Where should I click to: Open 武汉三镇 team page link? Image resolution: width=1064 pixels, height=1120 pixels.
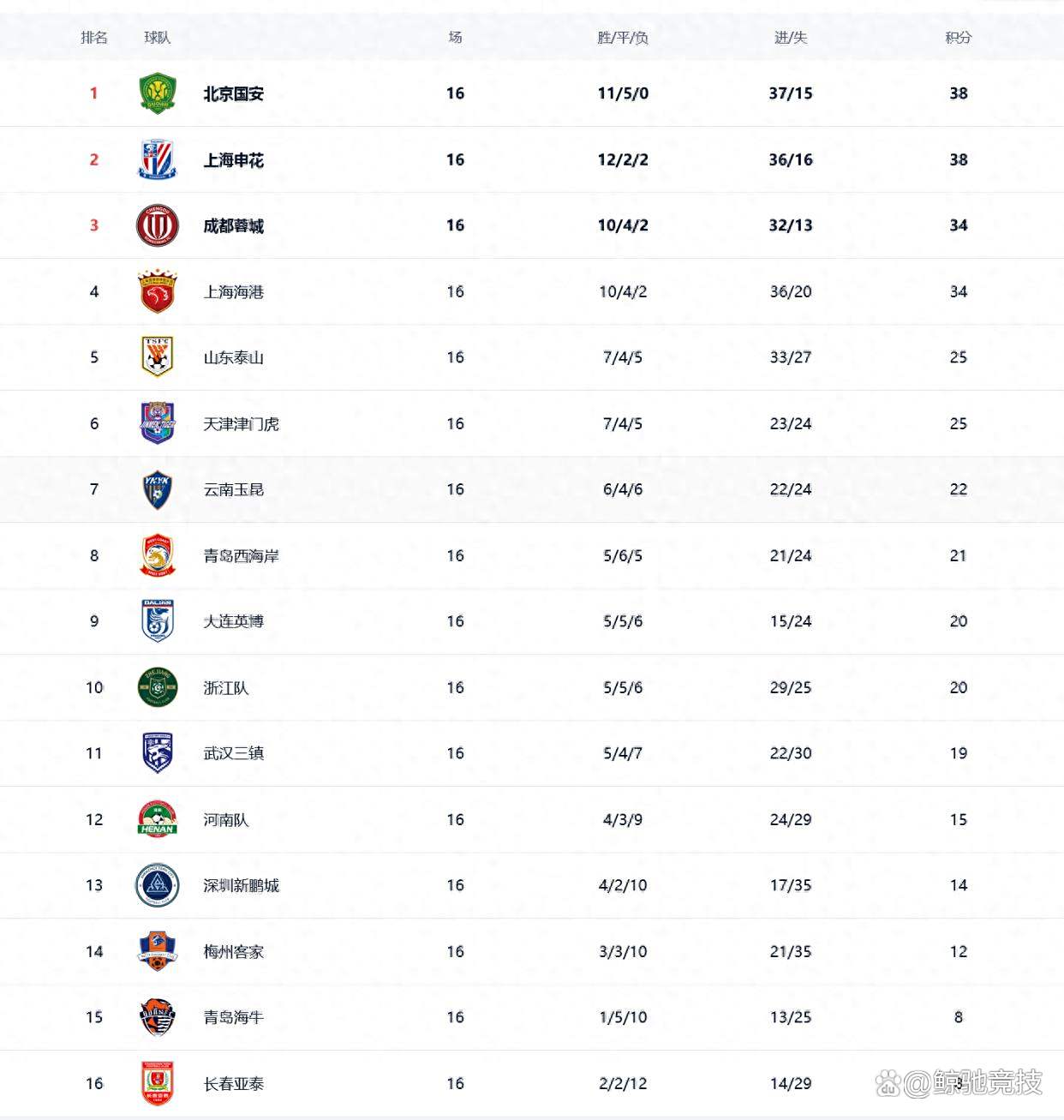tap(233, 753)
